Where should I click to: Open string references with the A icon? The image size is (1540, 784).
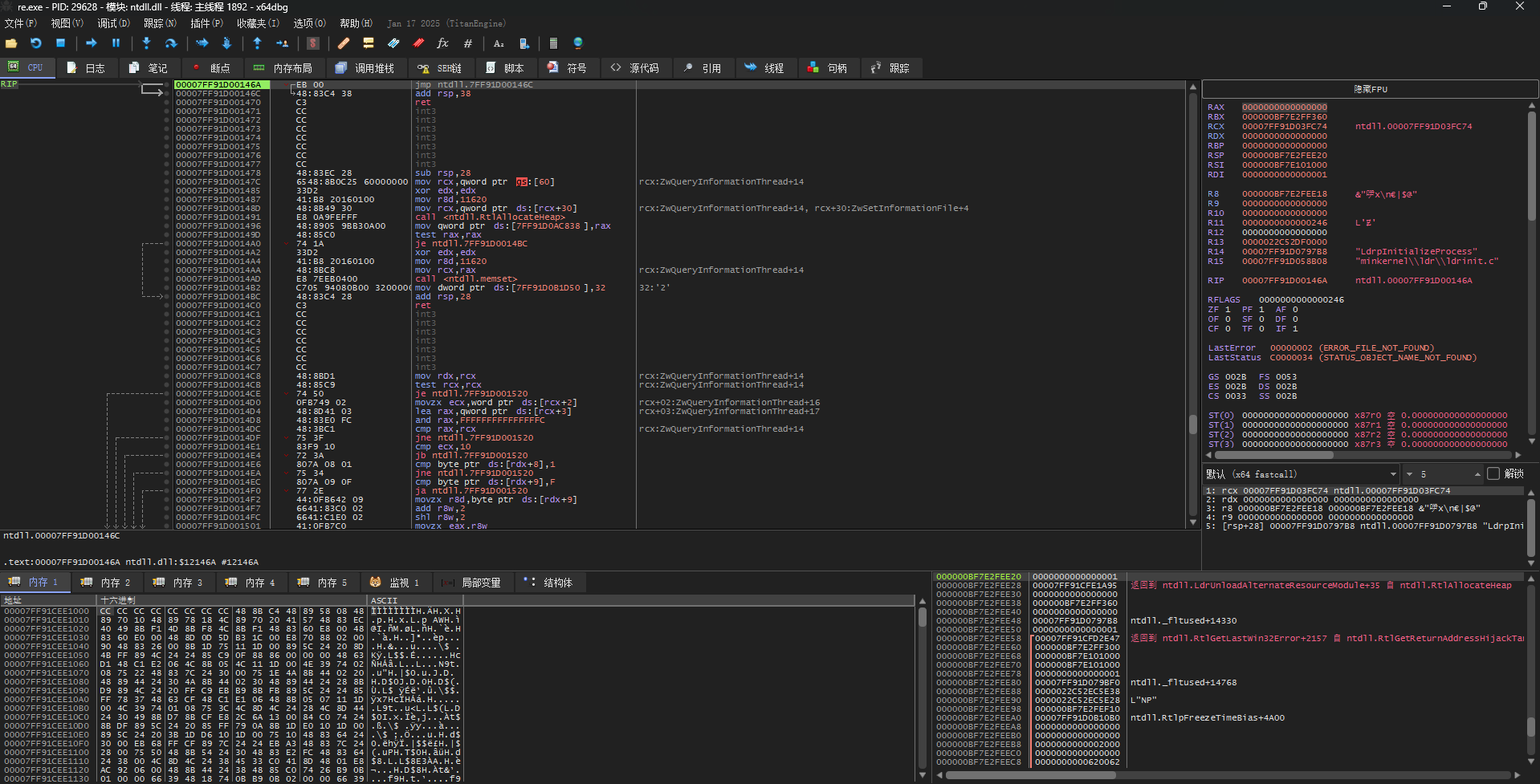[x=499, y=43]
